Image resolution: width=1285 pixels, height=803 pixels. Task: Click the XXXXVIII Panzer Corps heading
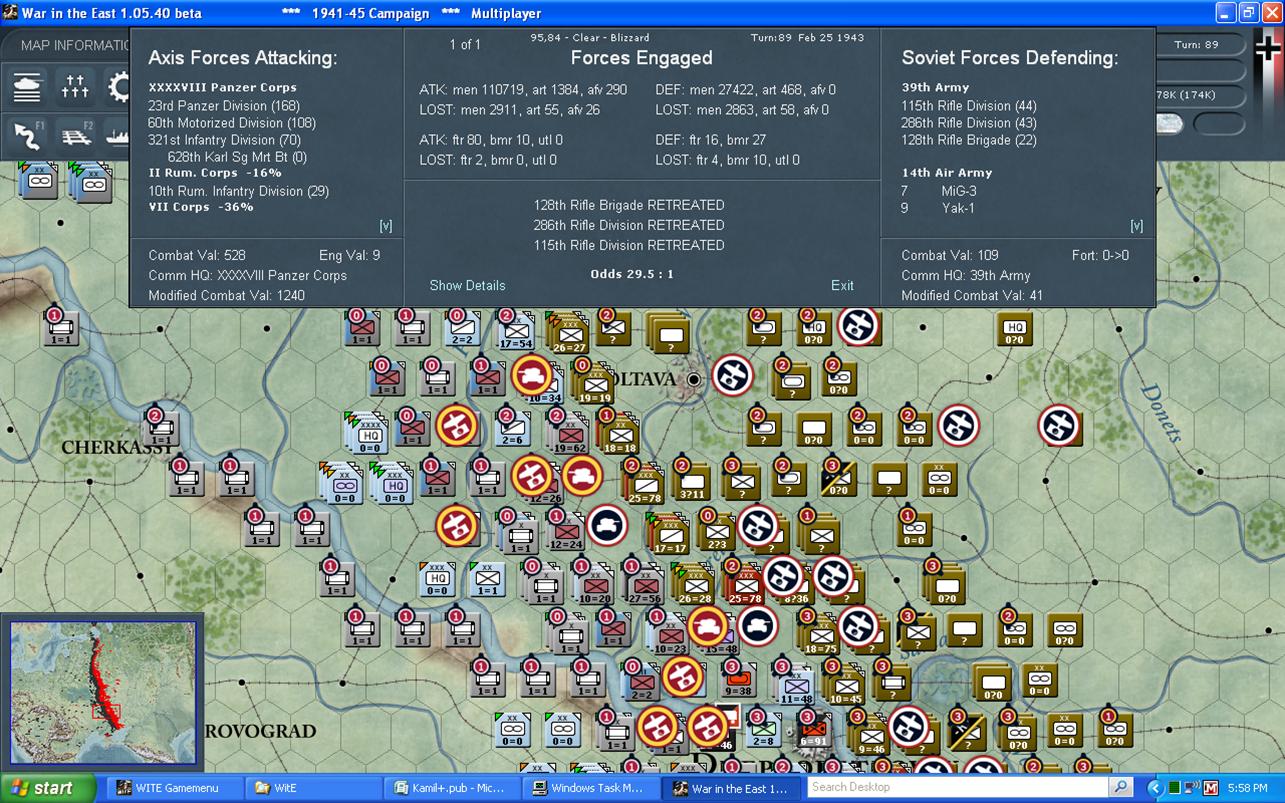pos(222,88)
